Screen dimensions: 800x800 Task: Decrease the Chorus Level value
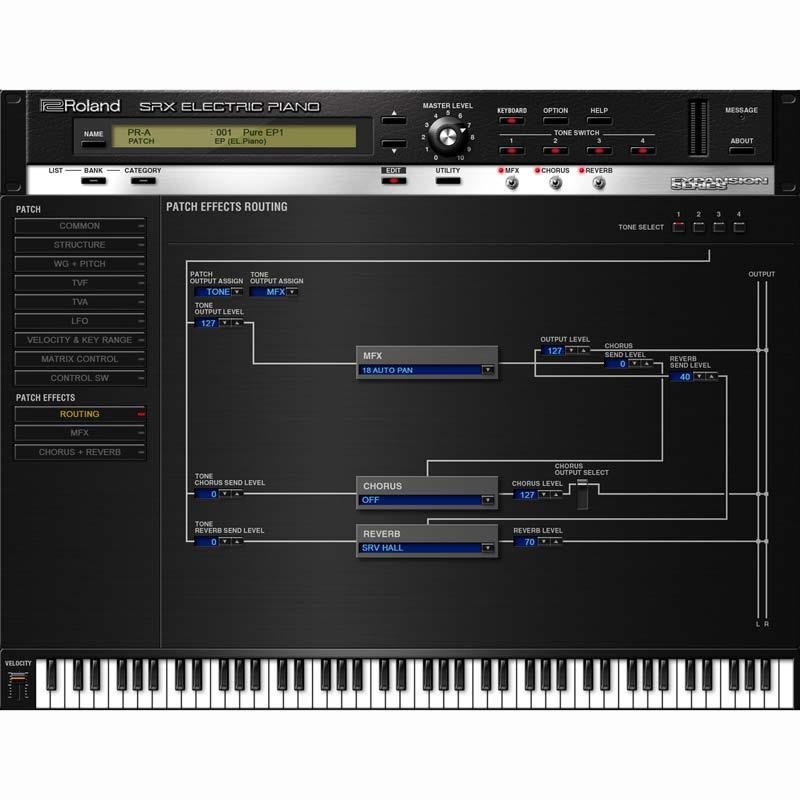pos(544,494)
